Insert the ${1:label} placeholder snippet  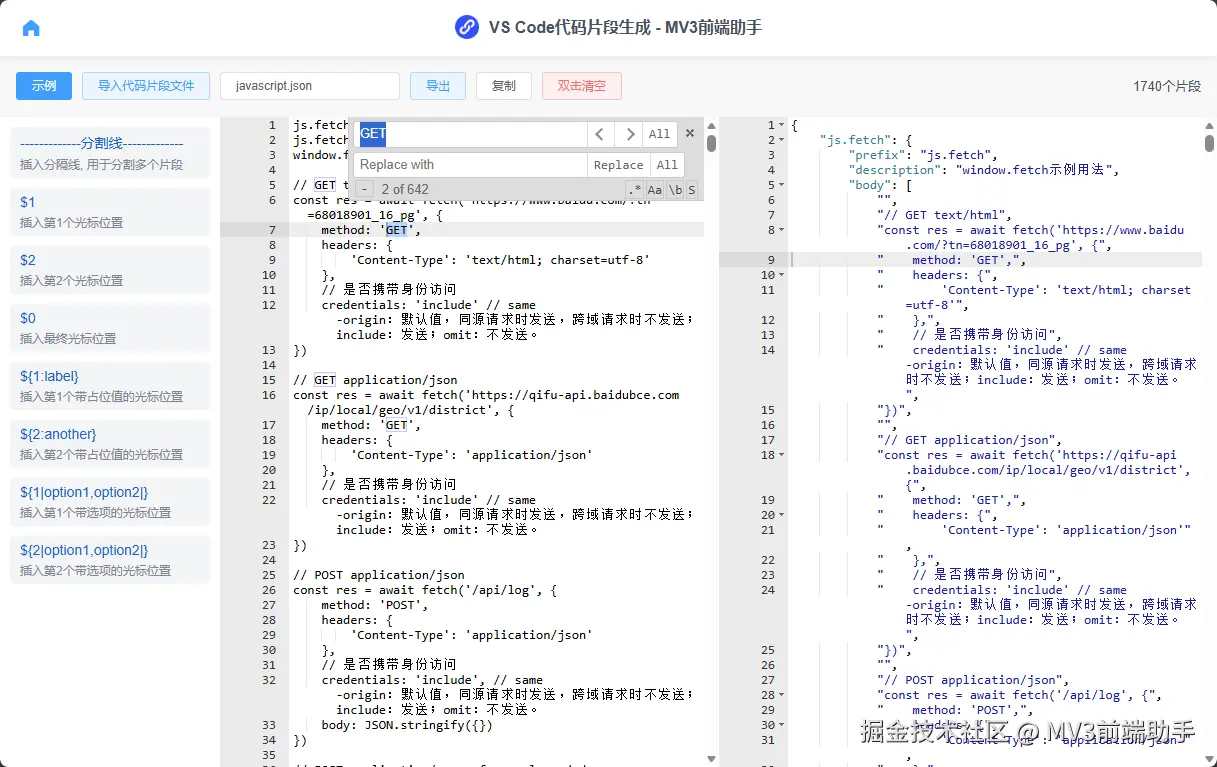[109, 385]
